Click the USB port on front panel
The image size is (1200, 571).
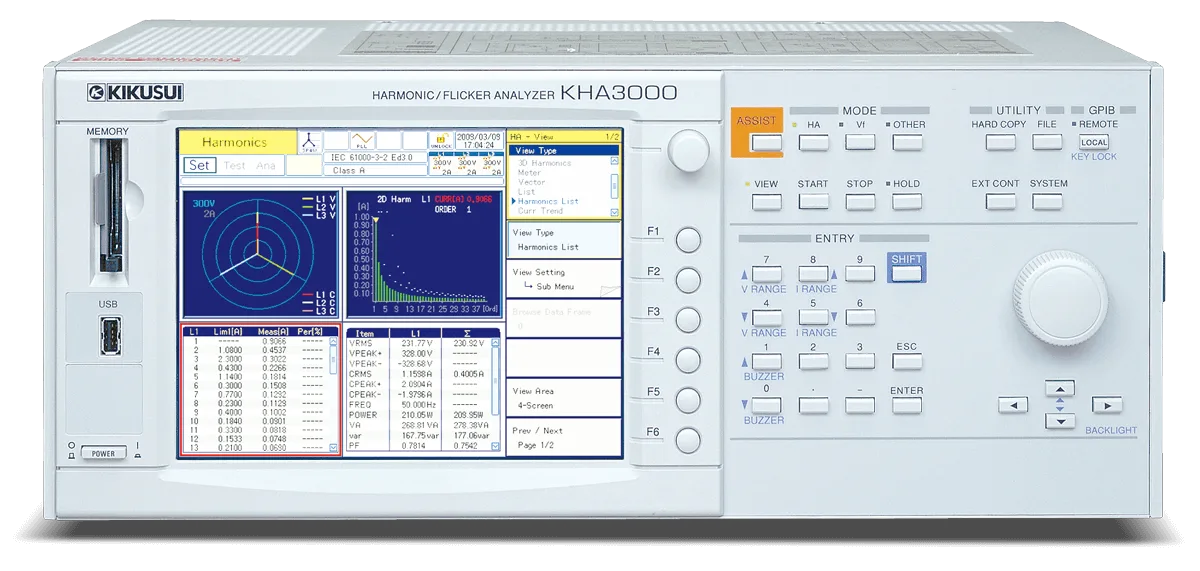click(x=108, y=336)
